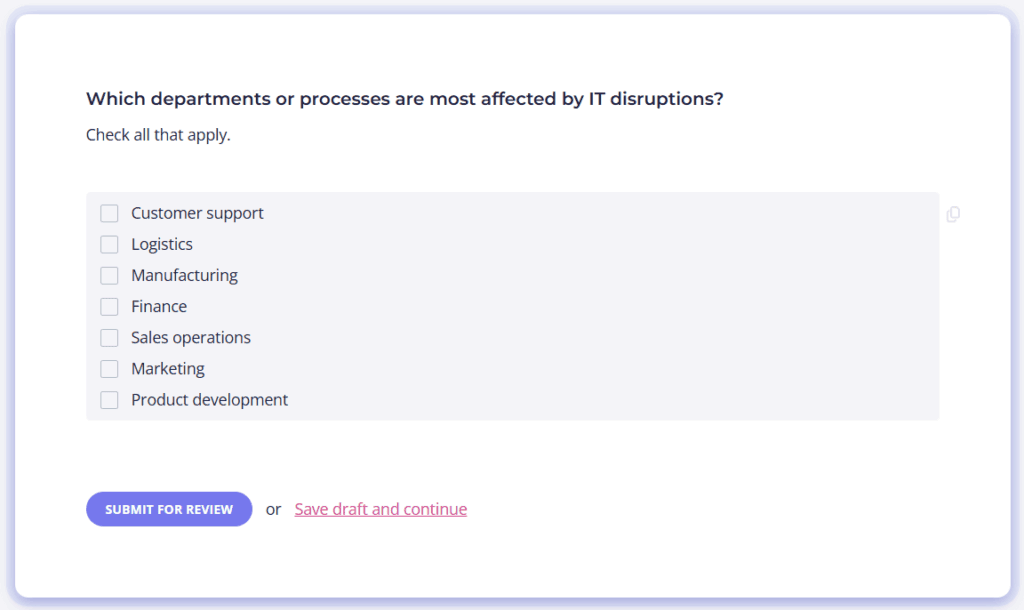Enable the Manufacturing checkbox
This screenshot has width=1024, height=610.
109,276
